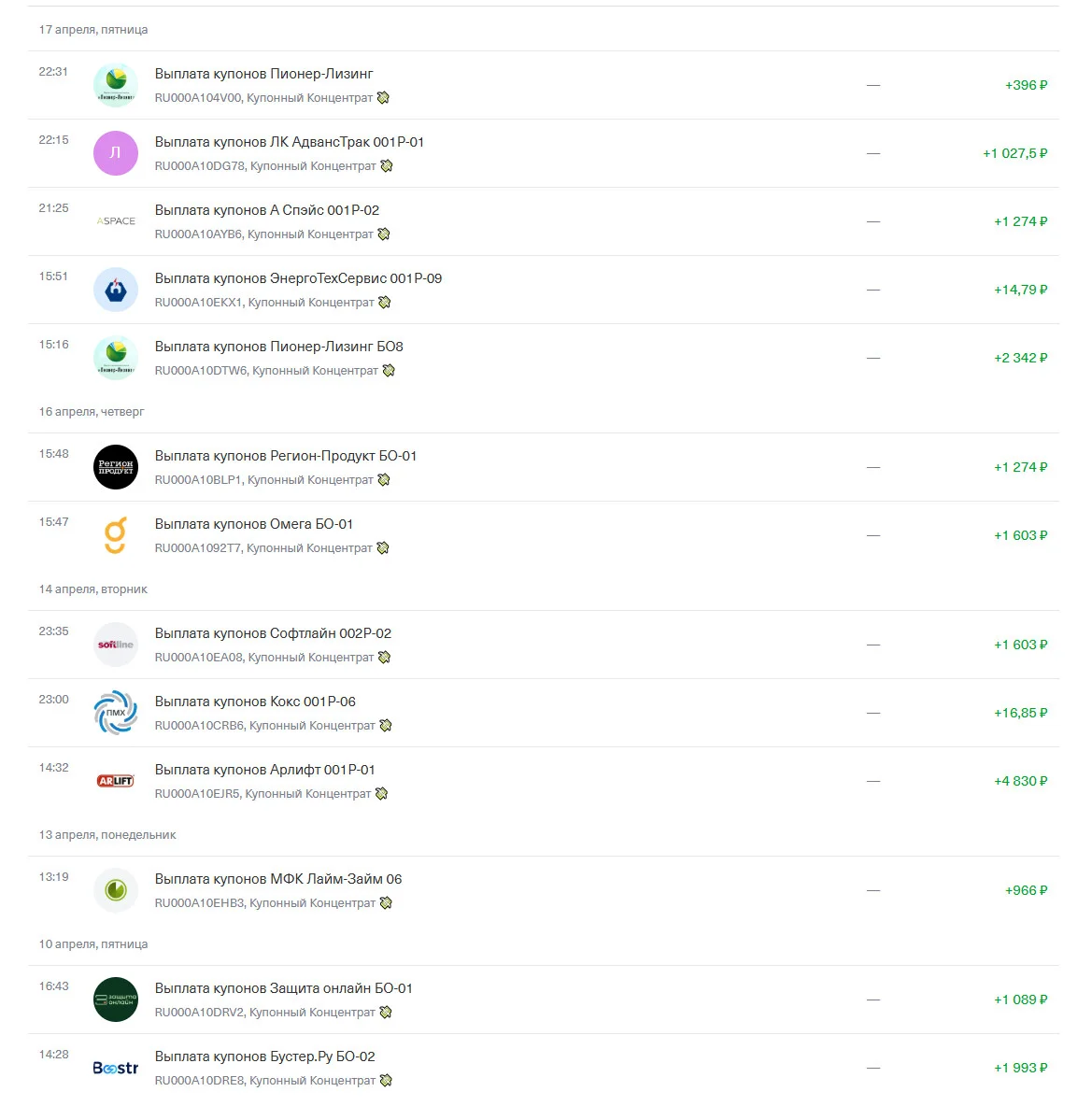1092x1106 pixels.
Task: Click the orange Омега logo icon
Action: point(116,535)
